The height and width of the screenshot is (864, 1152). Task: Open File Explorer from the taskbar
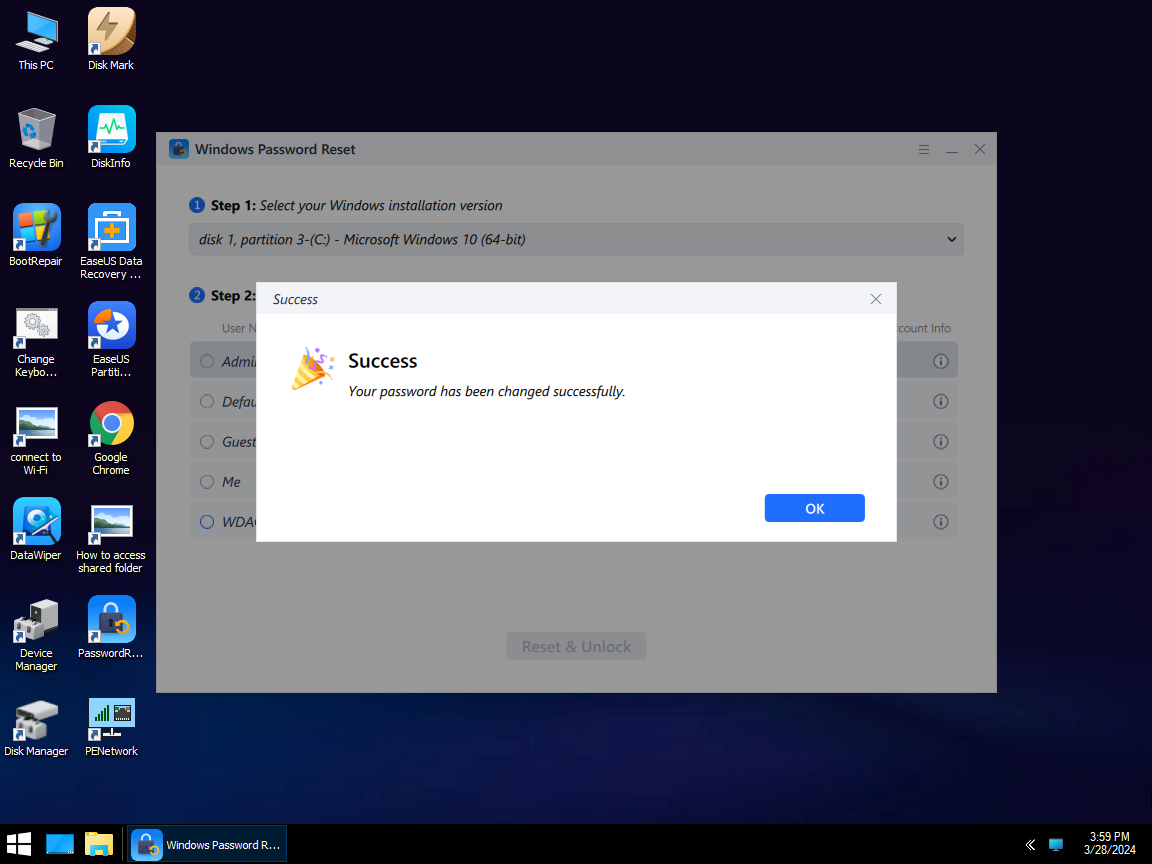99,844
